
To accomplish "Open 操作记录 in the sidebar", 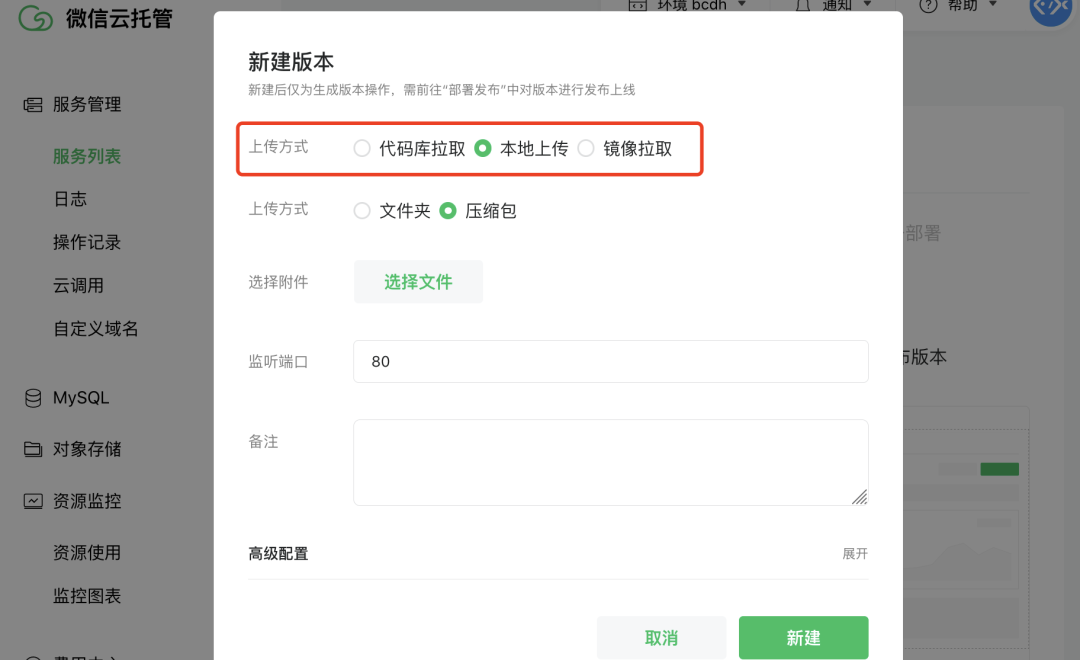I will (x=87, y=242).
